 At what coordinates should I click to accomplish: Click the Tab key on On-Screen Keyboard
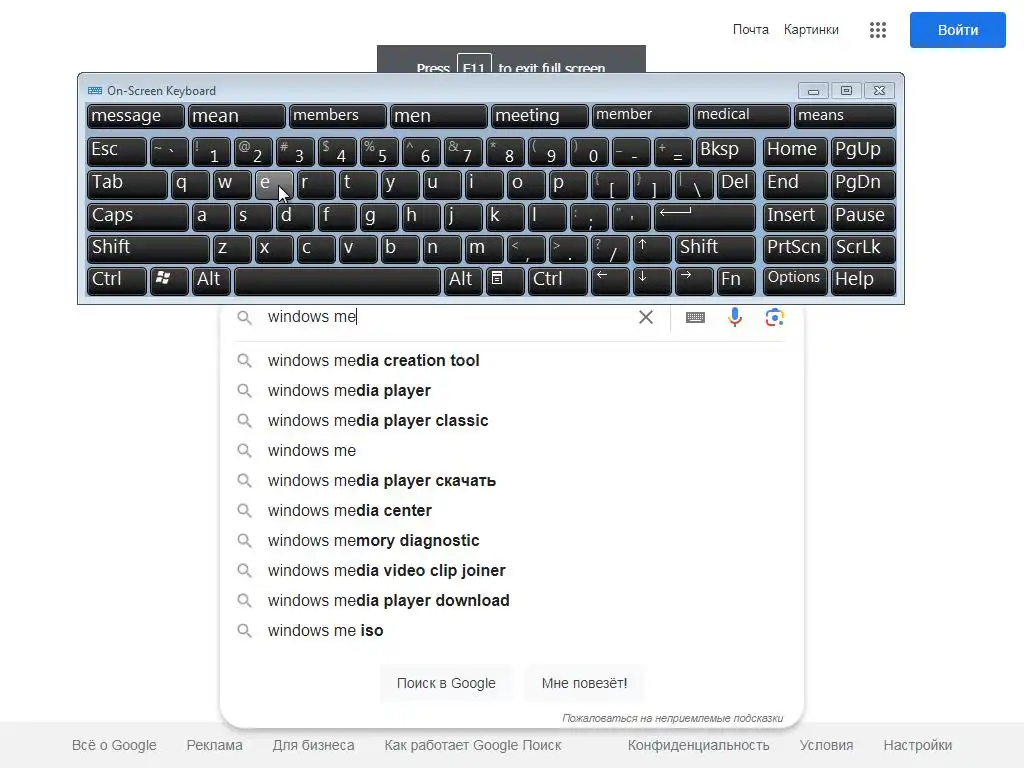point(127,184)
